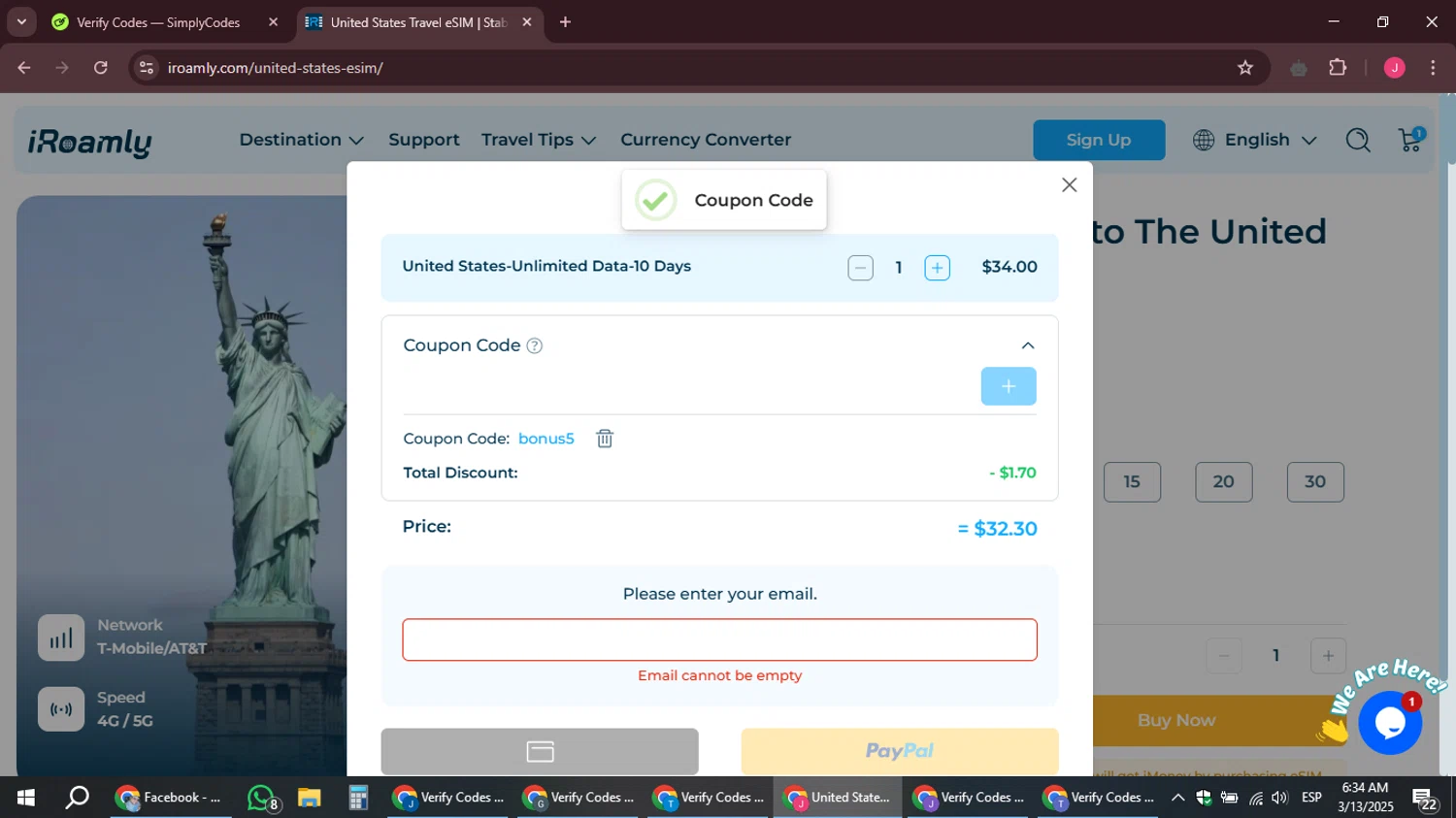Close the United States eSIM browser tab
This screenshot has height=818, width=1456.
pos(527,22)
